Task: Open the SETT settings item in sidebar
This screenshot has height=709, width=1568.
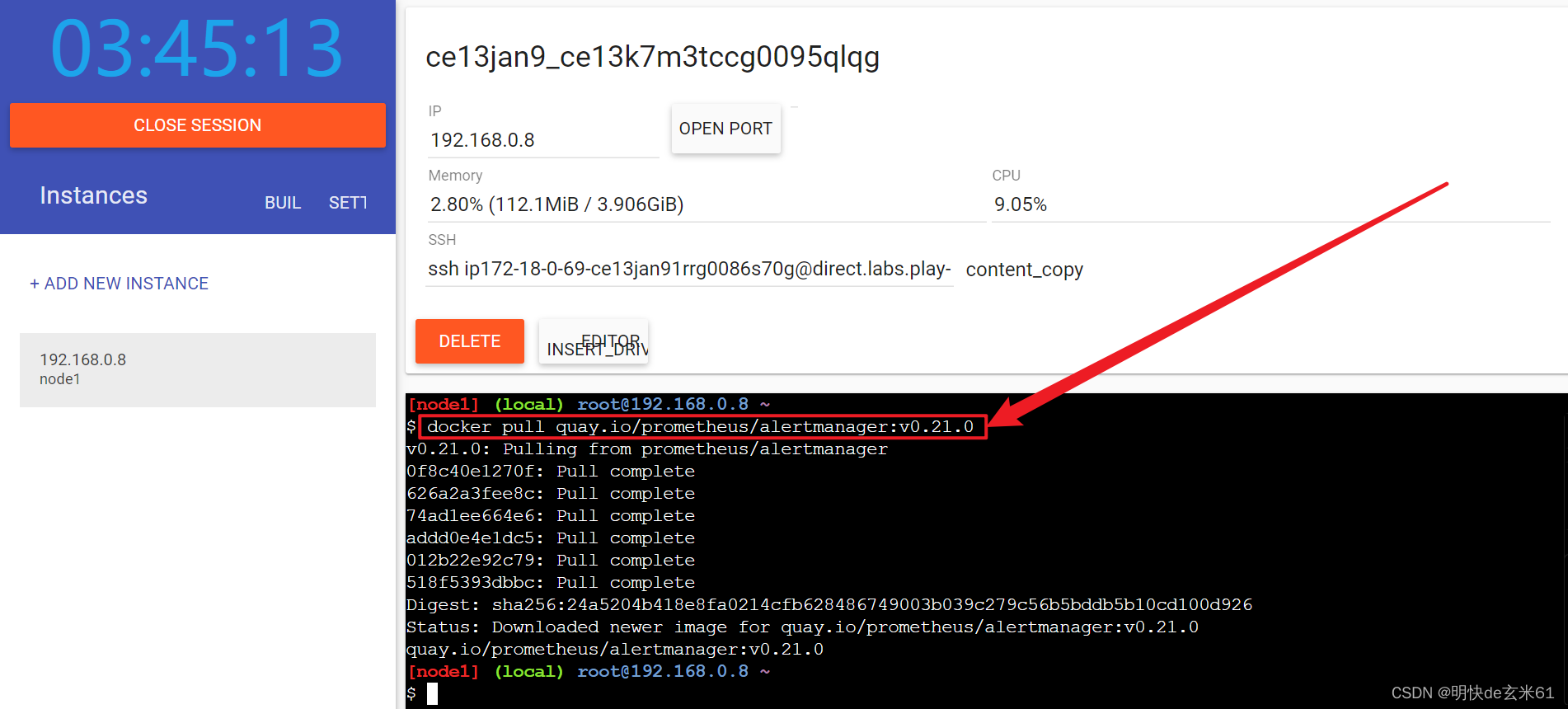Action: (348, 203)
